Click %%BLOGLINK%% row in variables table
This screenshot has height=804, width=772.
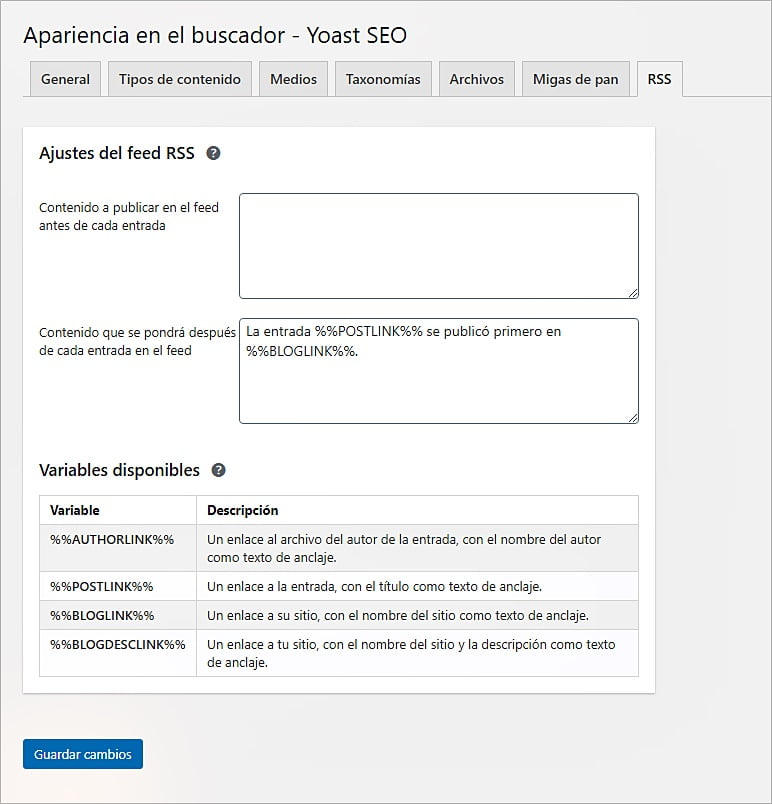click(x=102, y=615)
